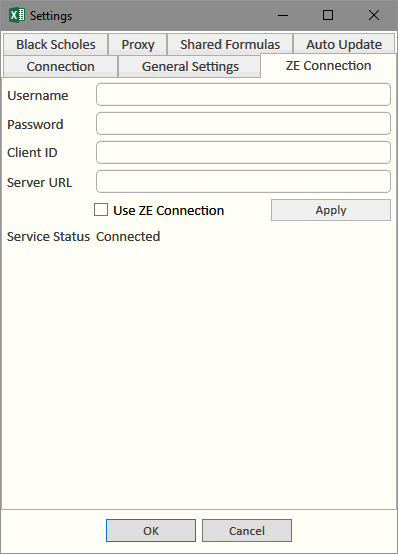The height and width of the screenshot is (554, 398).
Task: Click the Apply button
Action: click(x=331, y=210)
